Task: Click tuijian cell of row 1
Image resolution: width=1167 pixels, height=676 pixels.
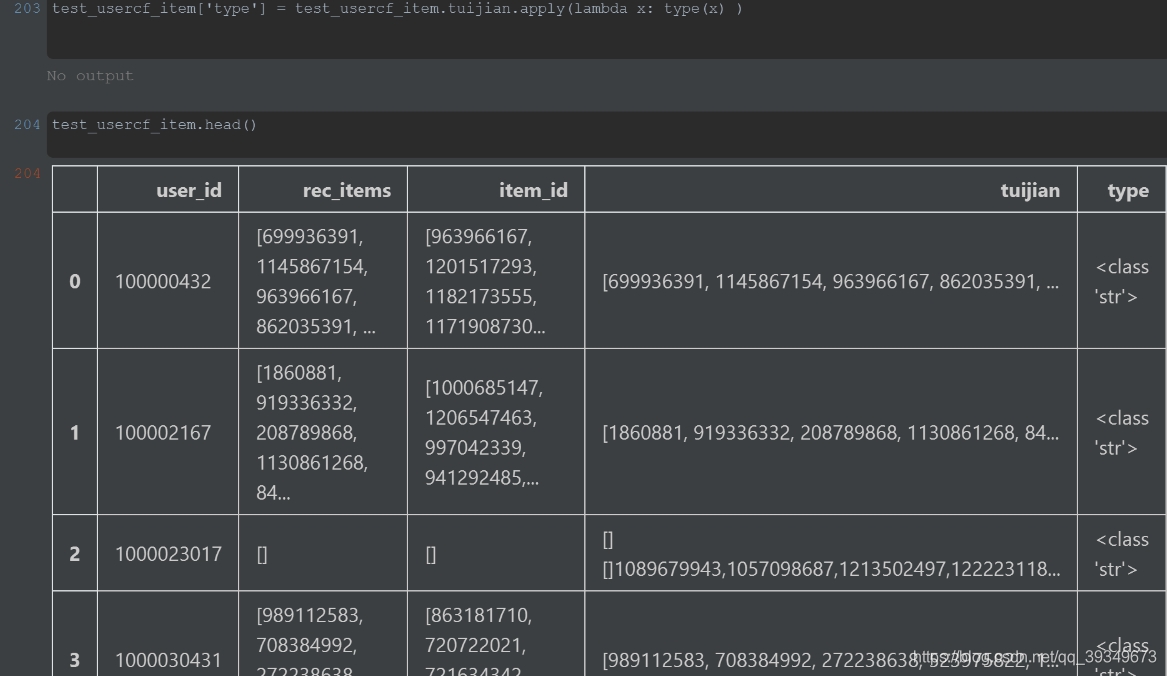Action: 831,432
